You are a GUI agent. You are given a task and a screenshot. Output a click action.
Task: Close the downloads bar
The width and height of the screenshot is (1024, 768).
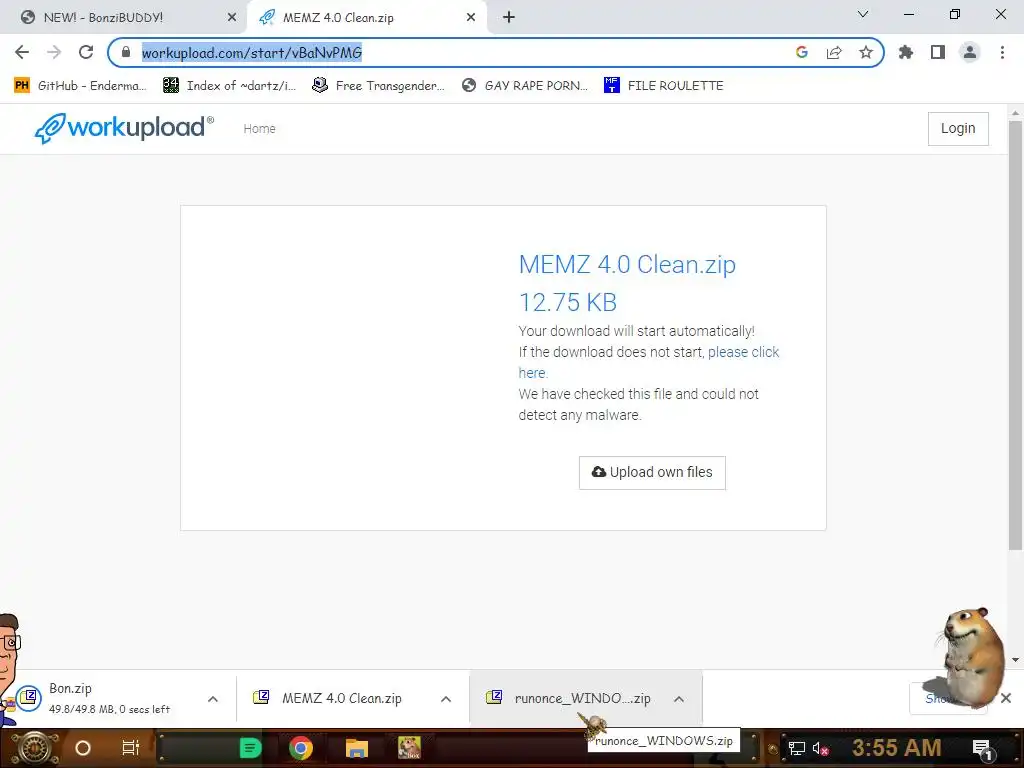(1006, 698)
